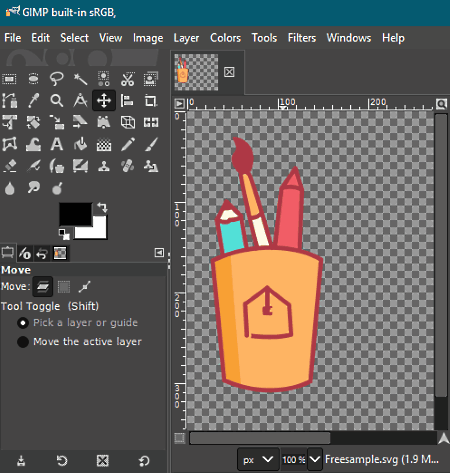
Task: Expand the zoom percentage dropdown
Action: (x=315, y=460)
